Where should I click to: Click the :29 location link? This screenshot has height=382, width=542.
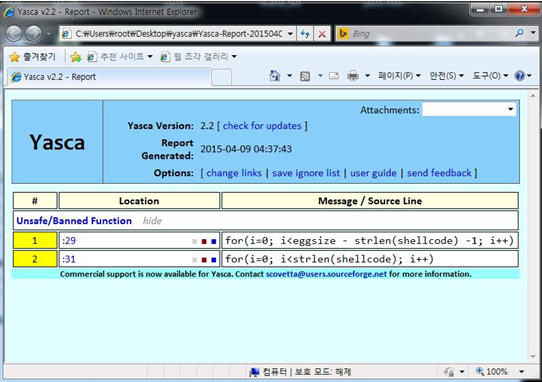(x=69, y=241)
